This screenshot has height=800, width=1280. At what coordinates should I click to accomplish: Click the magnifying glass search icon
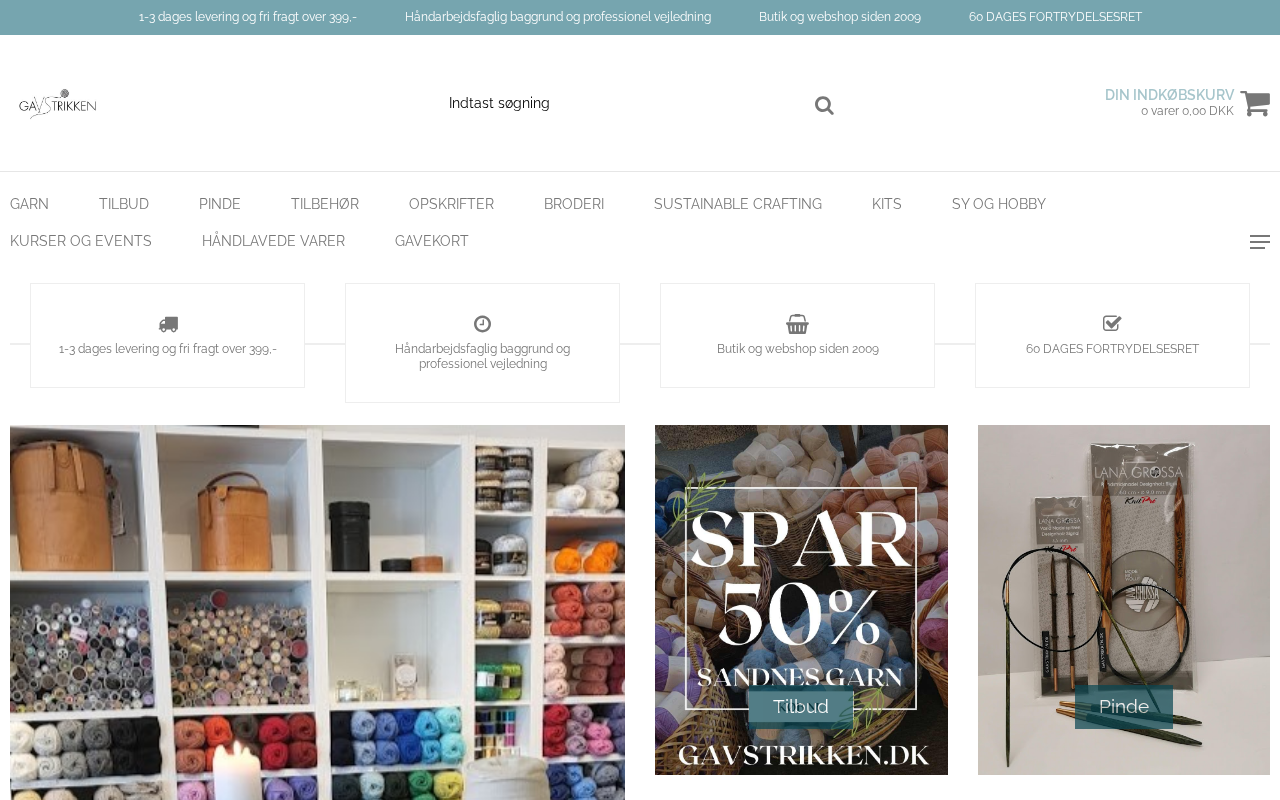824,106
